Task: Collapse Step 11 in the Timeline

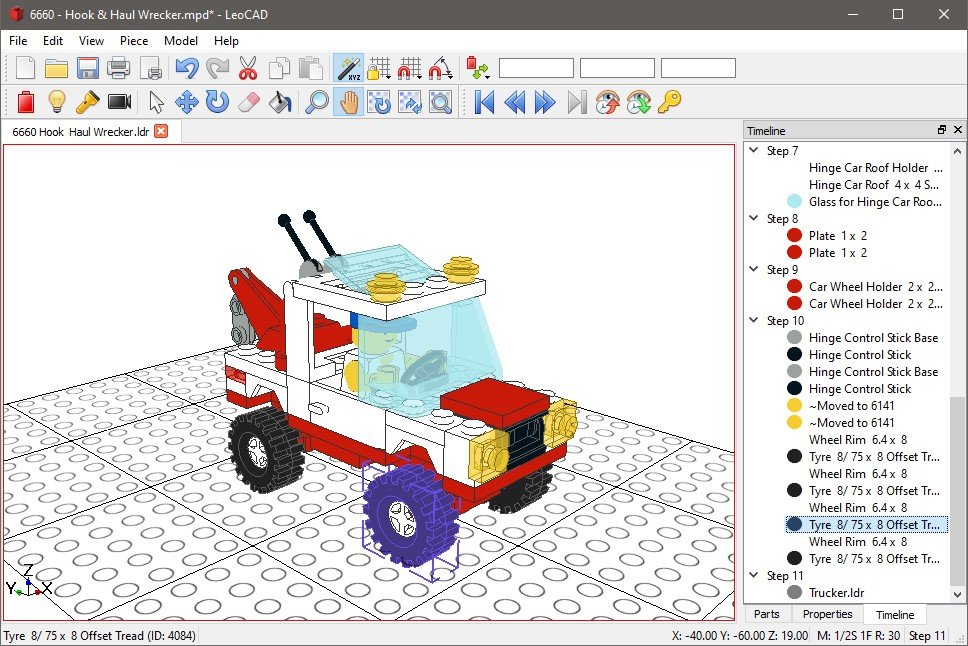Action: (753, 575)
